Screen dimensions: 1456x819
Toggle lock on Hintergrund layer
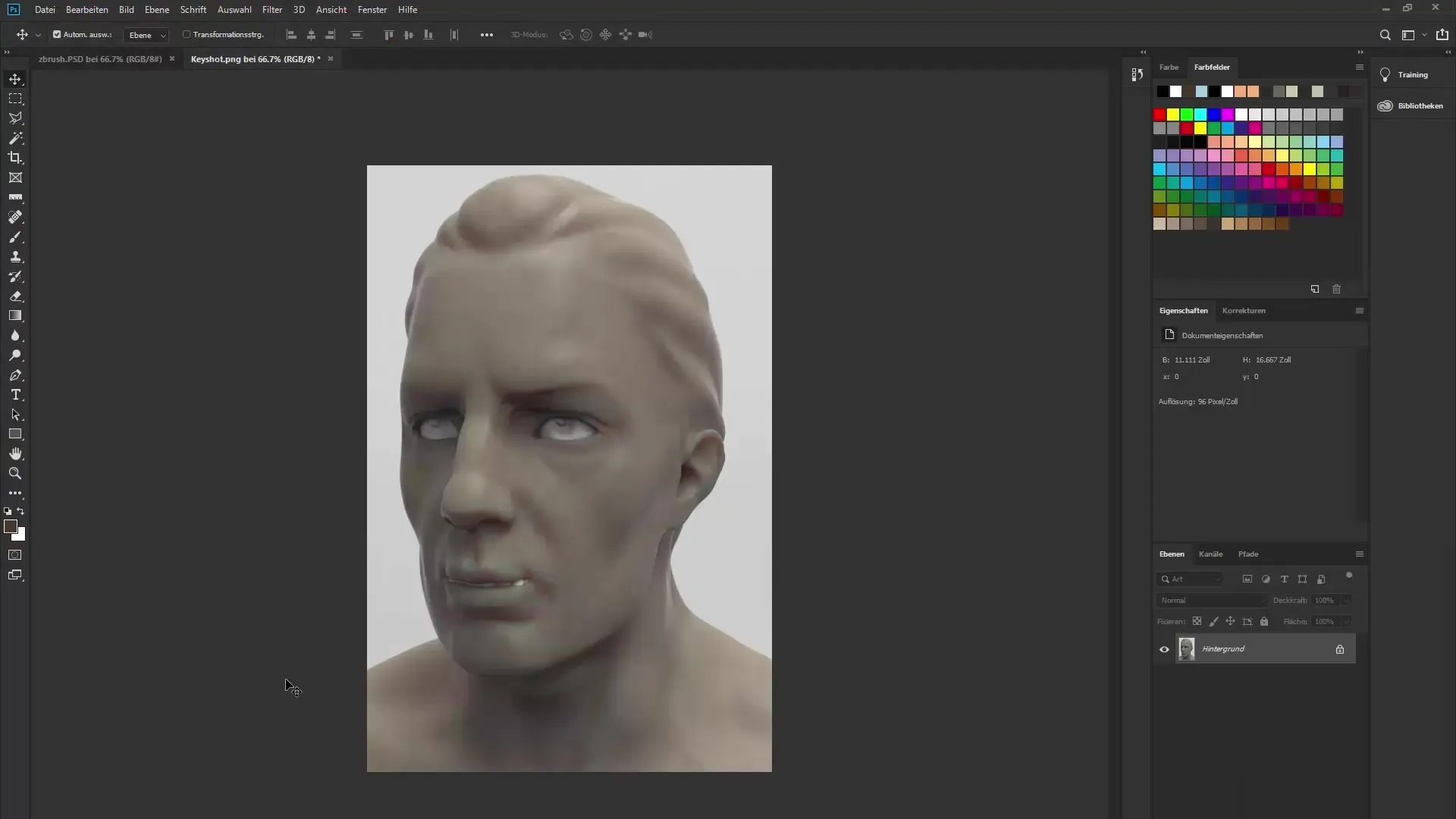click(1340, 649)
